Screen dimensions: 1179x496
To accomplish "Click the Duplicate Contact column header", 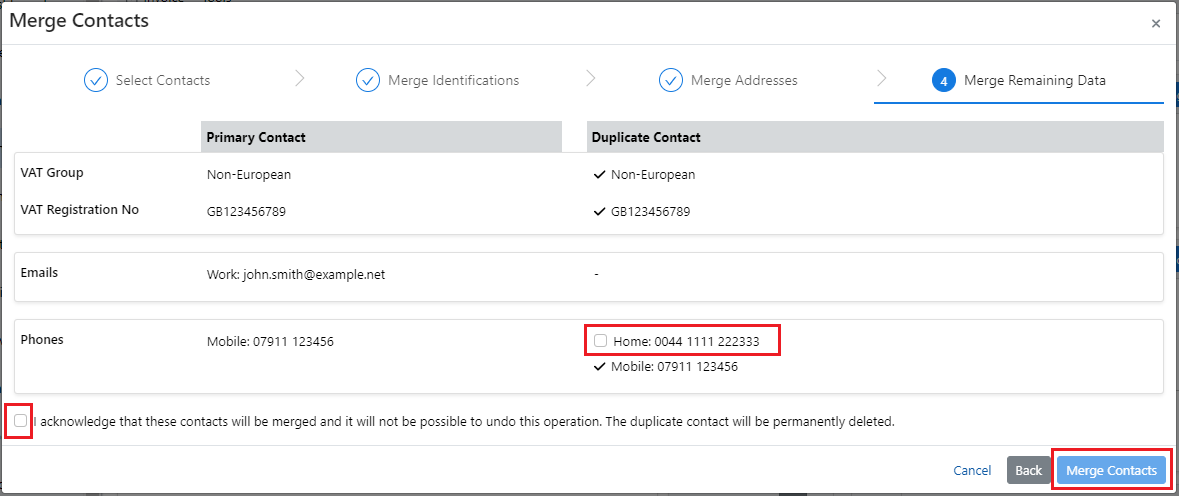I will tap(645, 137).
